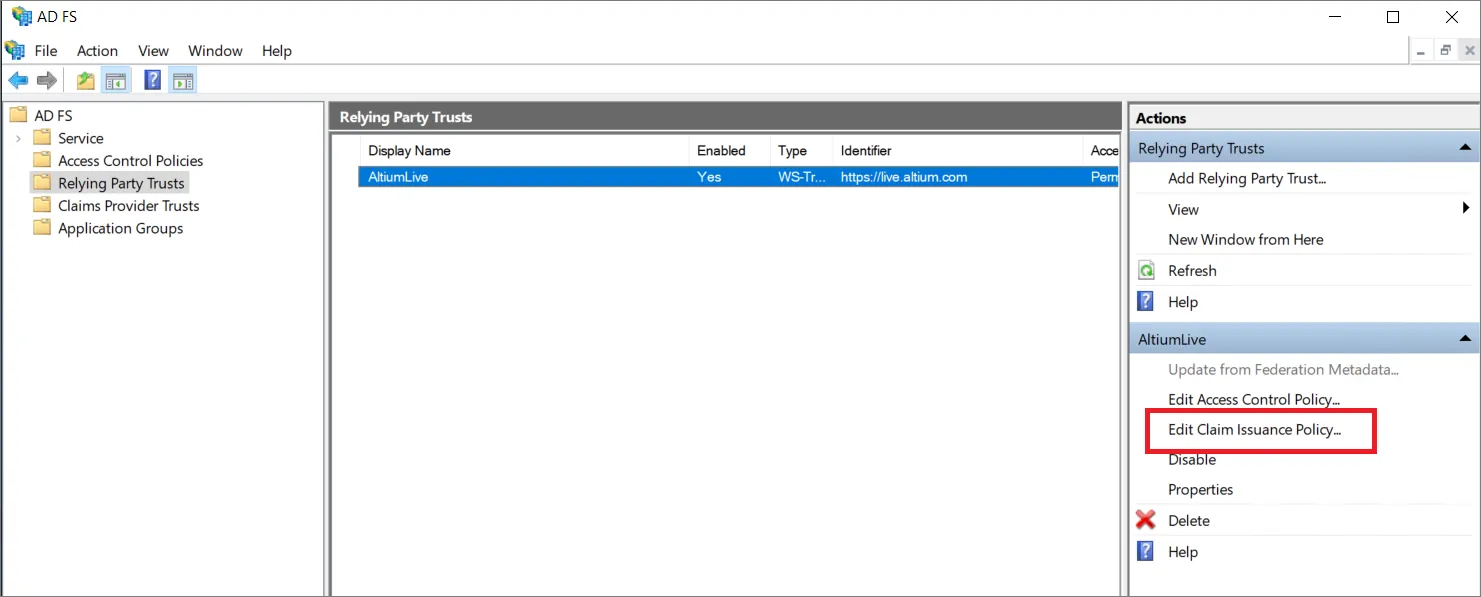The image size is (1481, 597).
Task: Open the View submenu arrow in Actions
Action: point(1466,209)
